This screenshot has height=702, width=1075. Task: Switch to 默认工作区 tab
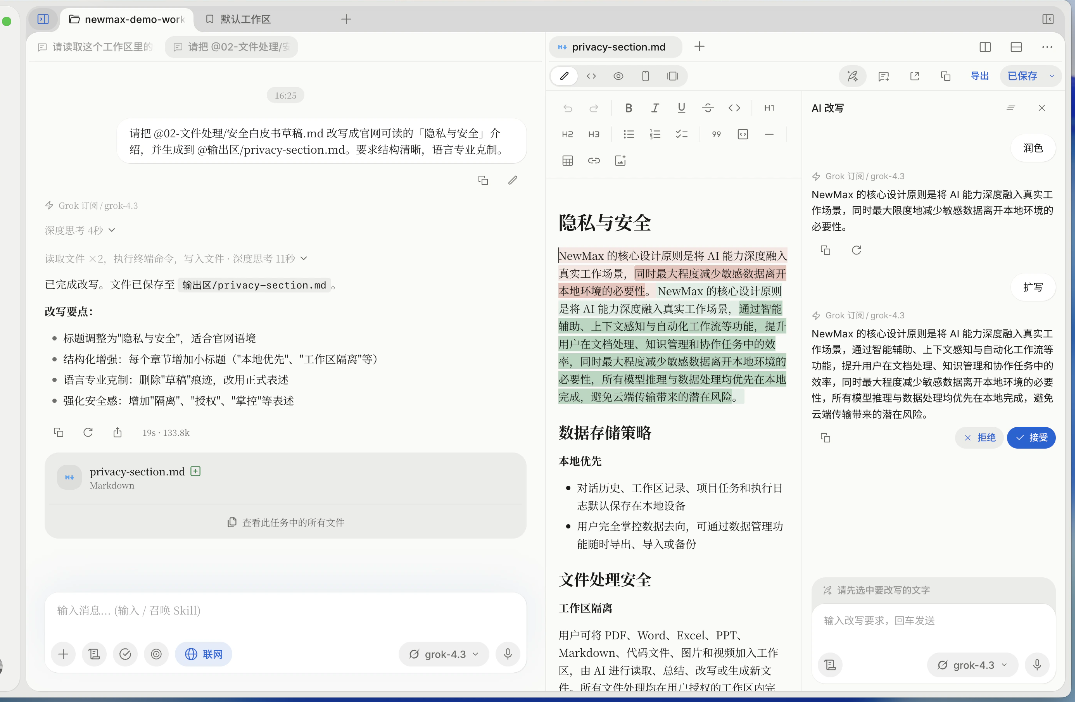click(239, 19)
